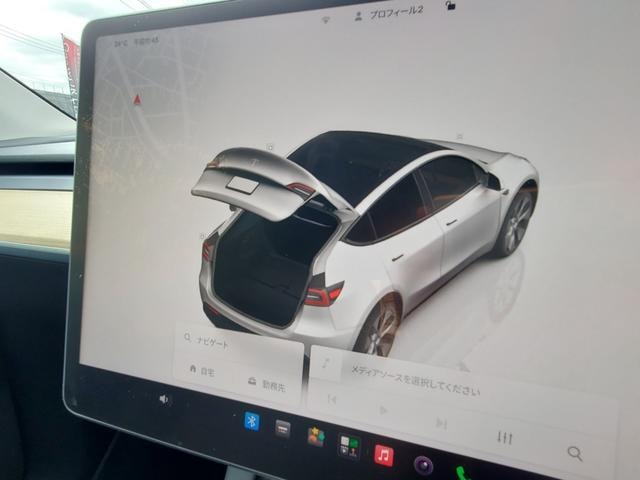Open the app launcher grid icon
Viewport: 640px width, 480px height.
click(349, 447)
